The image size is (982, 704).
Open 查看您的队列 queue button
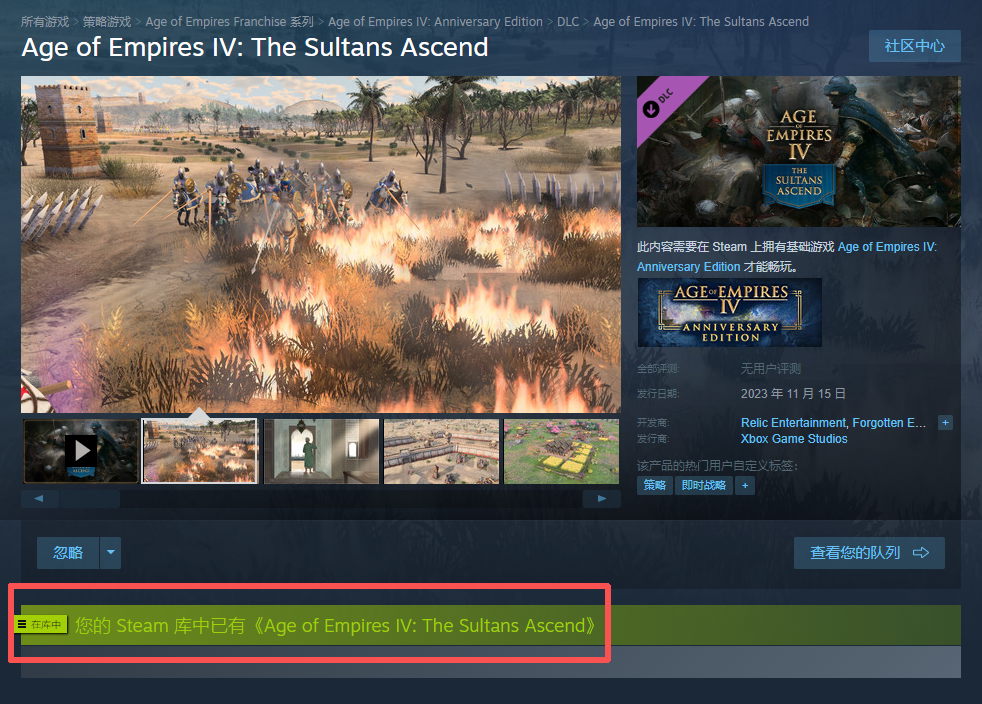click(x=869, y=552)
